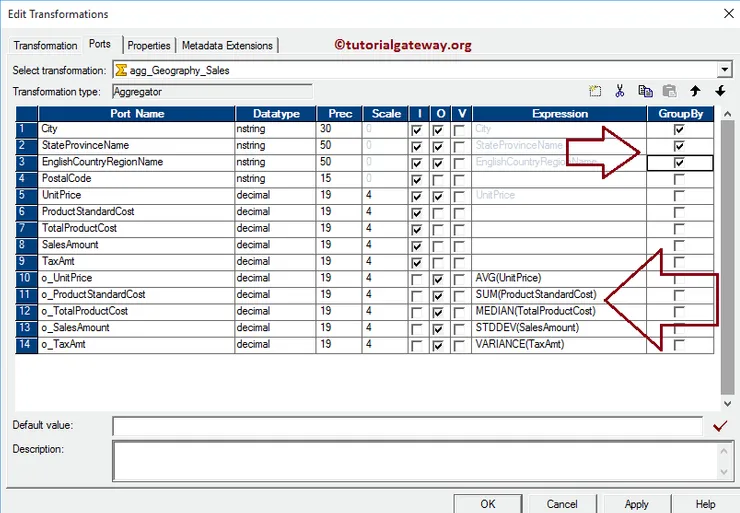Screen dimensions: 740x513
Task: Select the SUM(ProductStandardCost) expression cell
Action: pyautogui.click(x=558, y=295)
